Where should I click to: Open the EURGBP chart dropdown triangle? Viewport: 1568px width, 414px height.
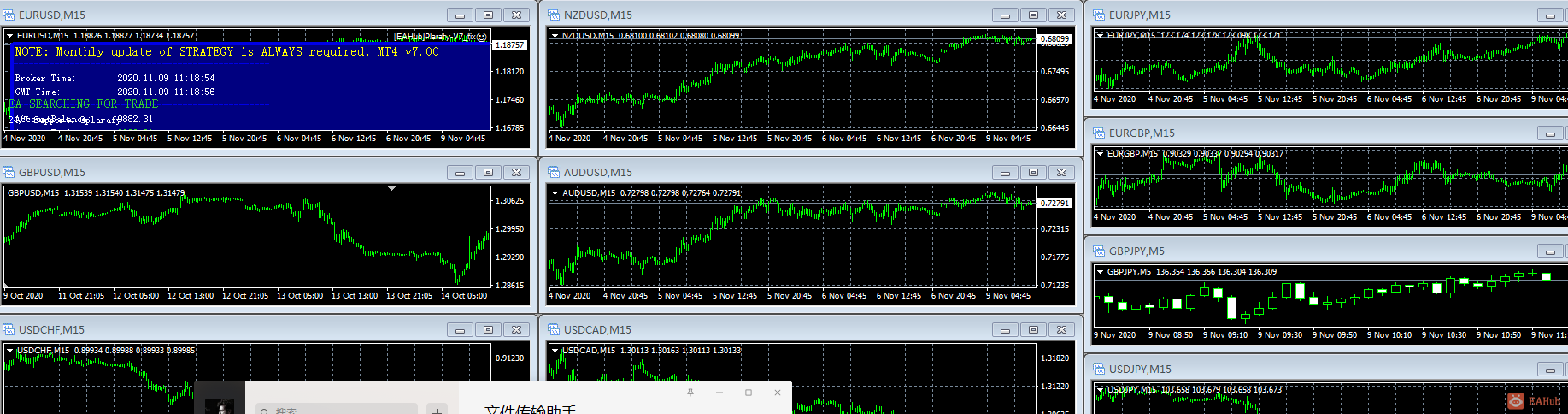(1100, 154)
